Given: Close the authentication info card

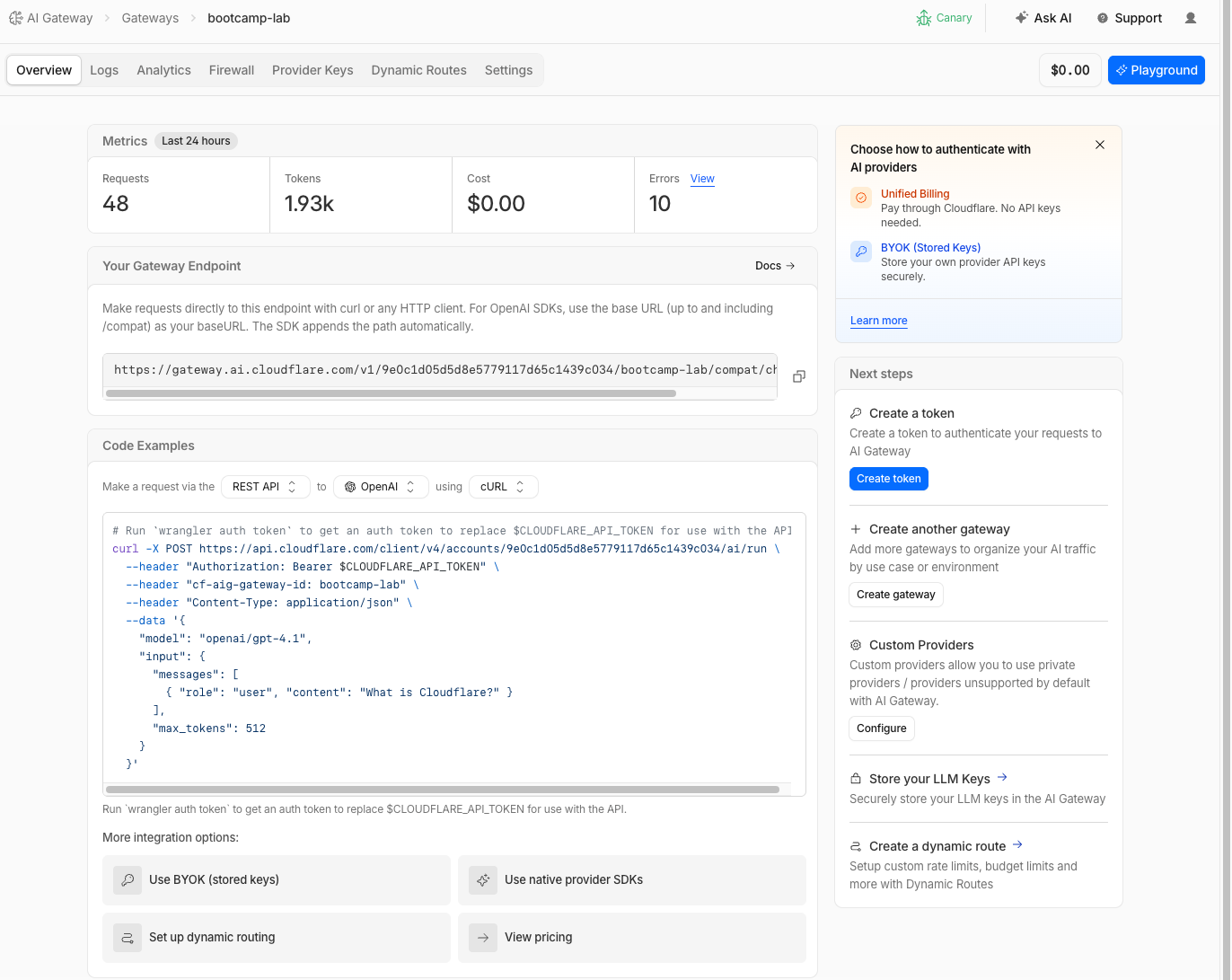Looking at the screenshot, I should click(1100, 145).
